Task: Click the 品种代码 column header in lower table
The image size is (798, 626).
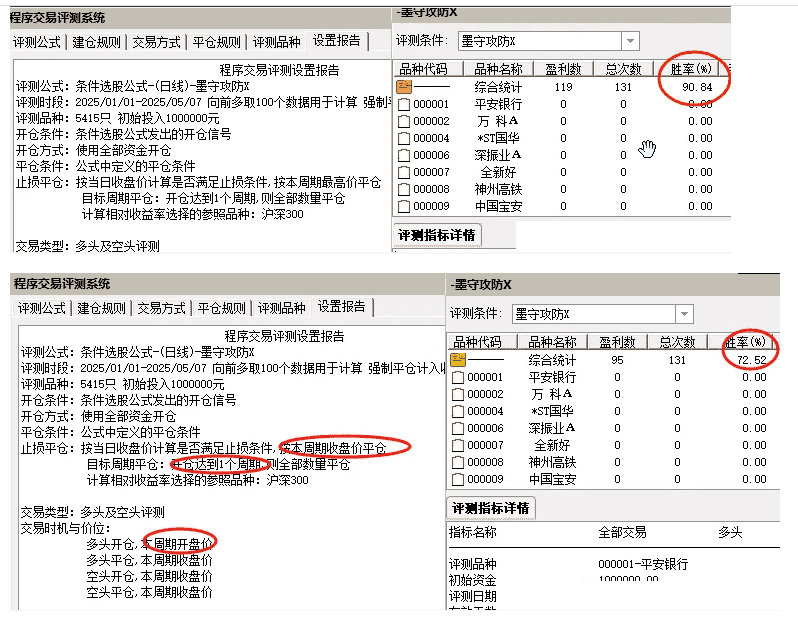Action: point(478,342)
